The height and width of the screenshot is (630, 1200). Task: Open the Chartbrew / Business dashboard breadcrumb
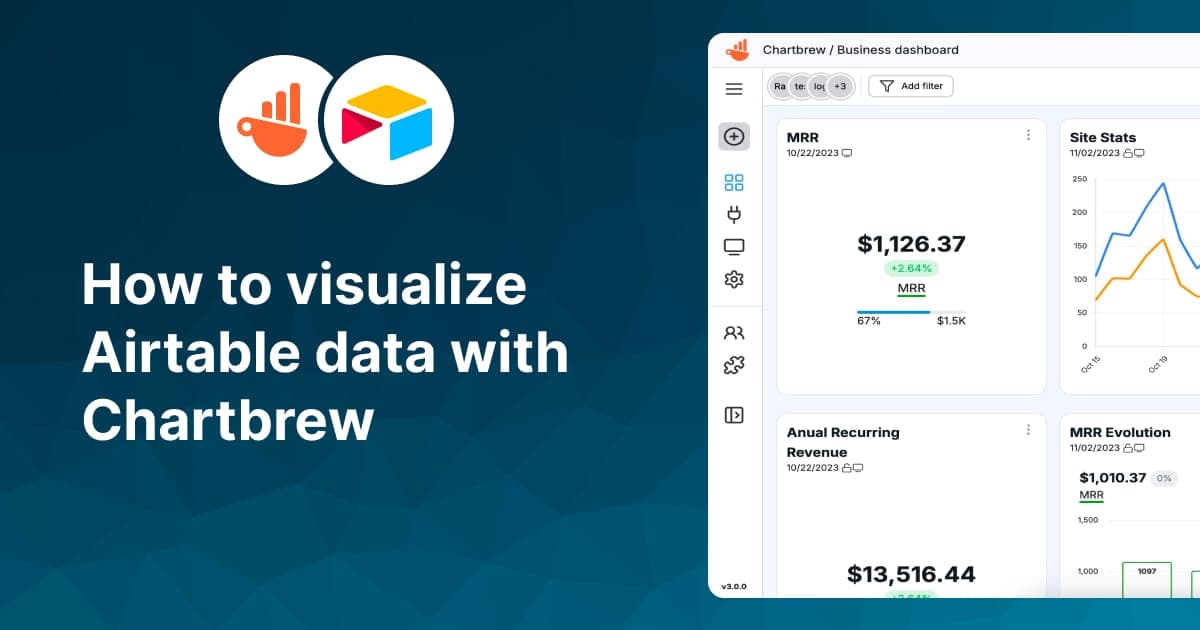[860, 50]
